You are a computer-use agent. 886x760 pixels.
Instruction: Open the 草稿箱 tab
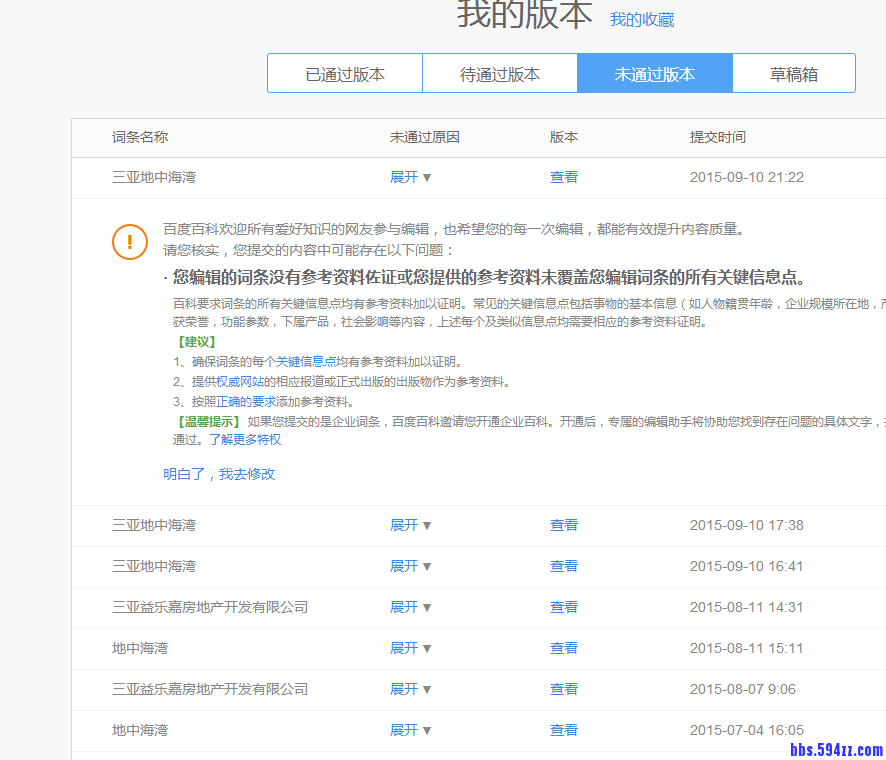[794, 72]
